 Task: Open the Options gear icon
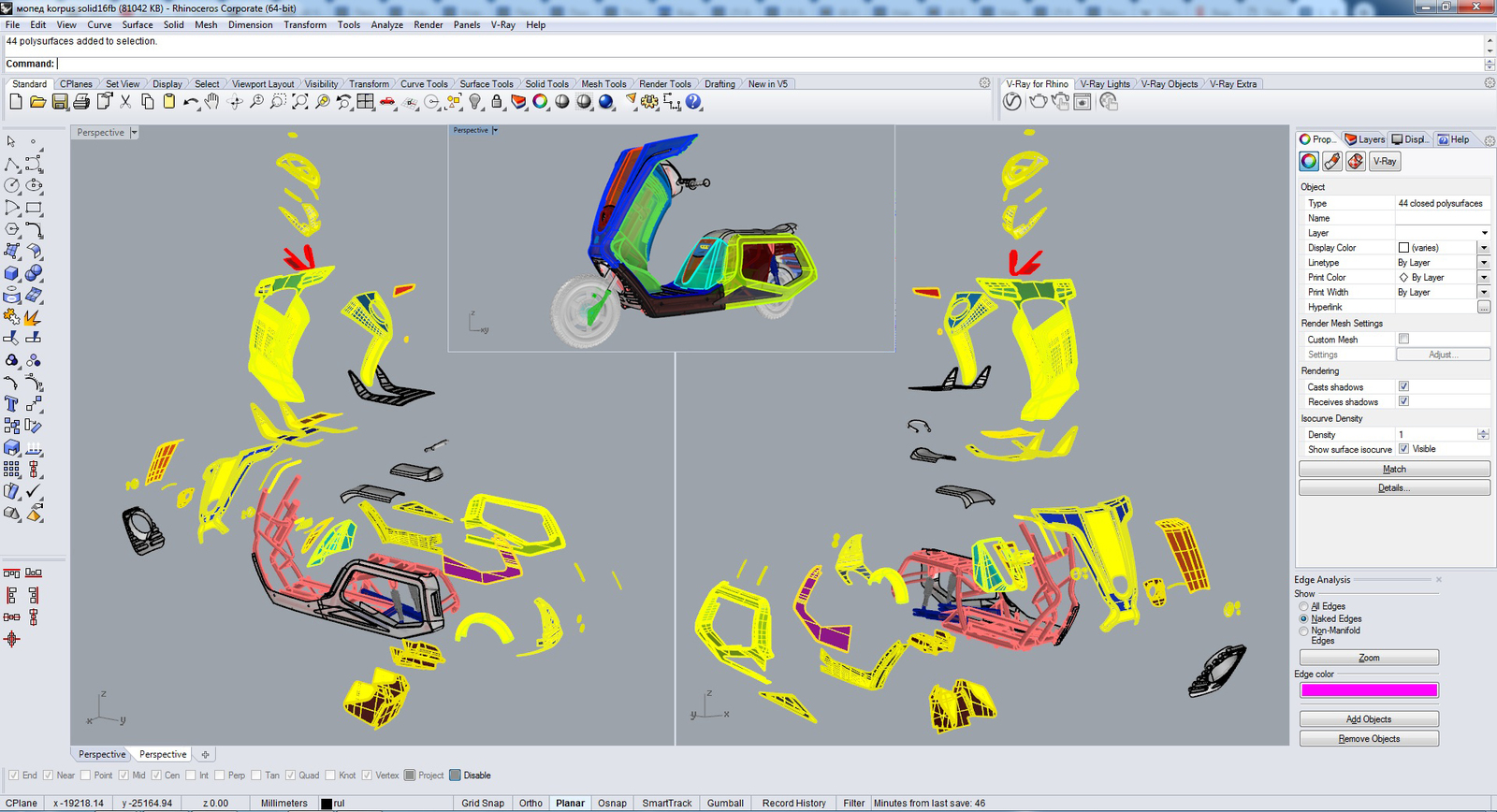point(649,102)
